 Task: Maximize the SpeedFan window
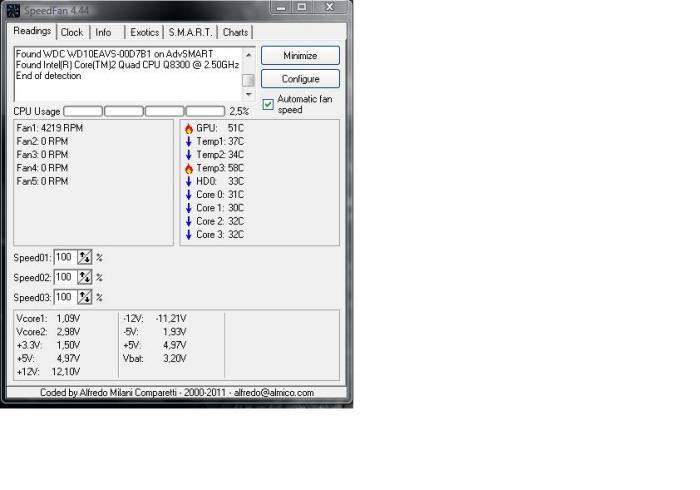(302, 7)
